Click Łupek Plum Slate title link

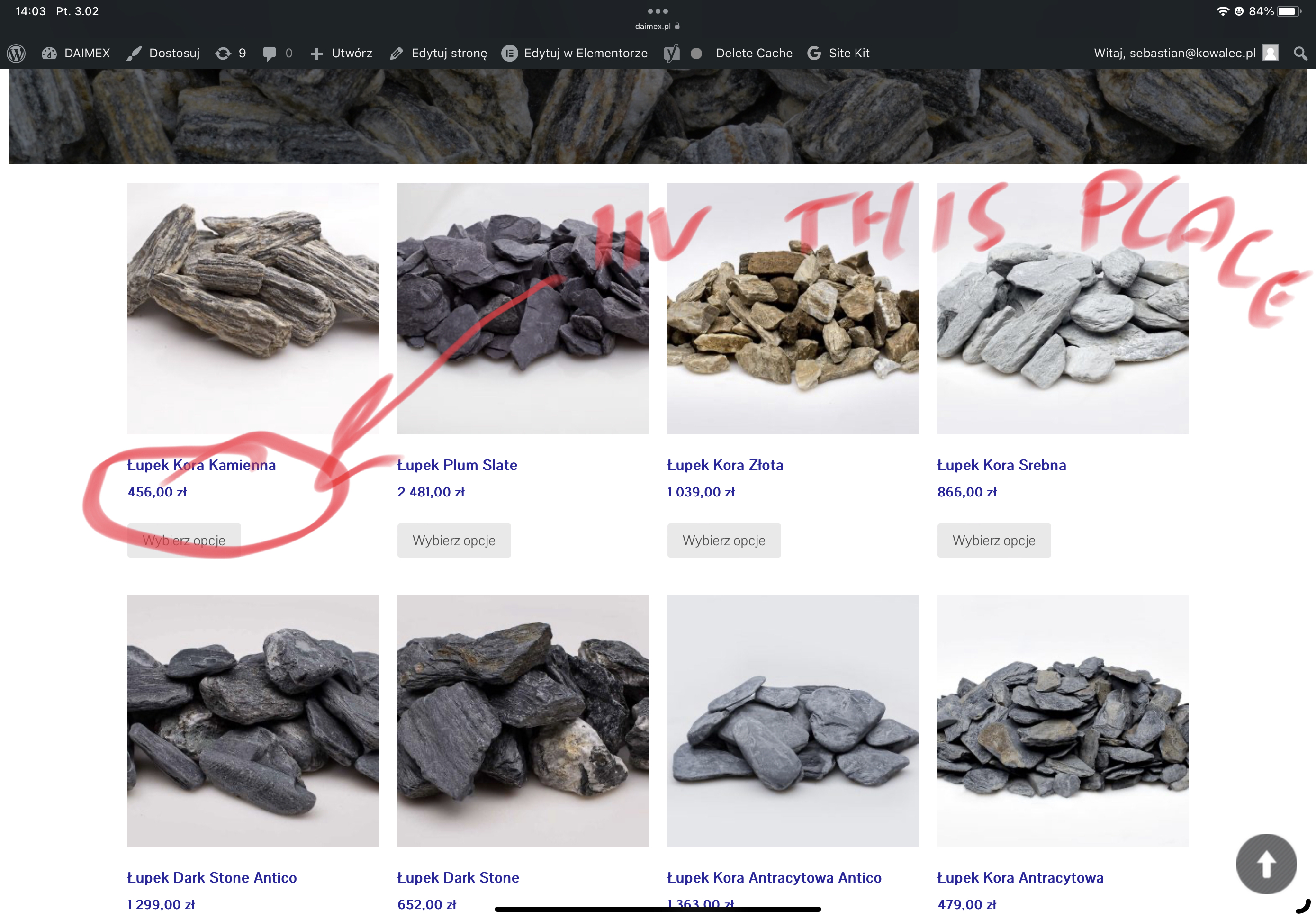(x=458, y=465)
